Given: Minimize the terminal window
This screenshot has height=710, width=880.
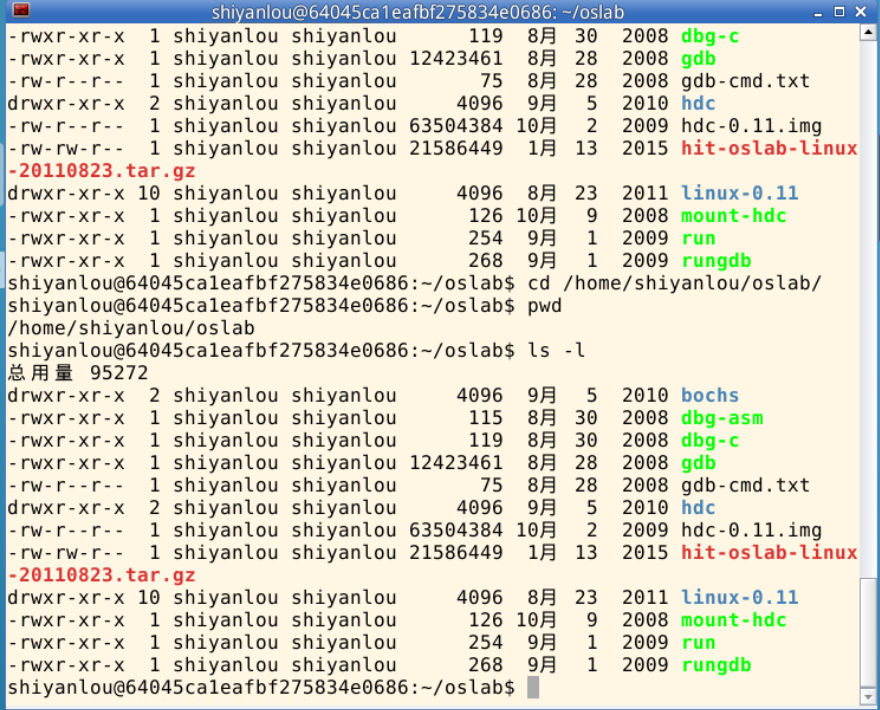Looking at the screenshot, I should pyautogui.click(x=817, y=11).
